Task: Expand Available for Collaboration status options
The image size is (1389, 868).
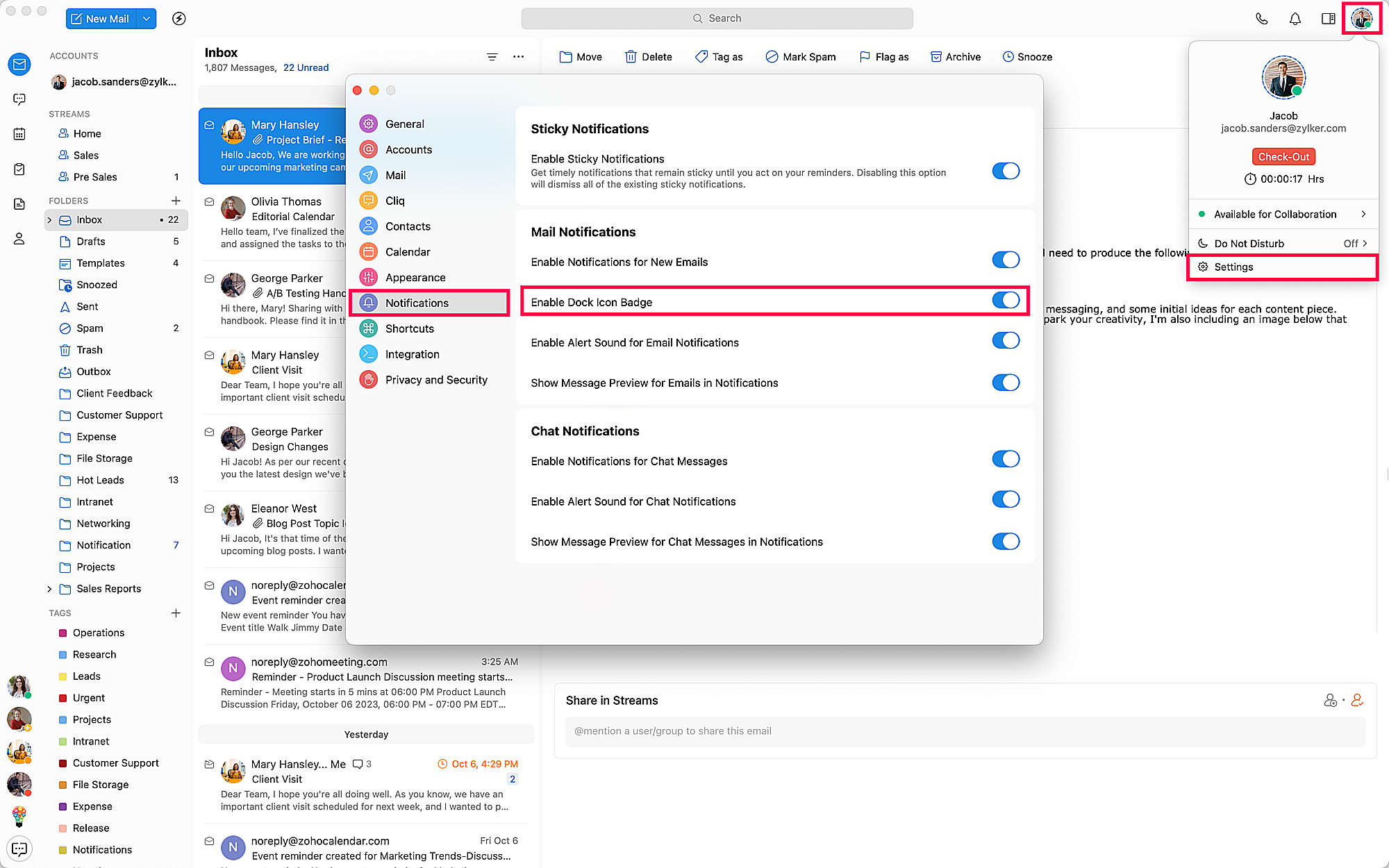Action: [1363, 214]
